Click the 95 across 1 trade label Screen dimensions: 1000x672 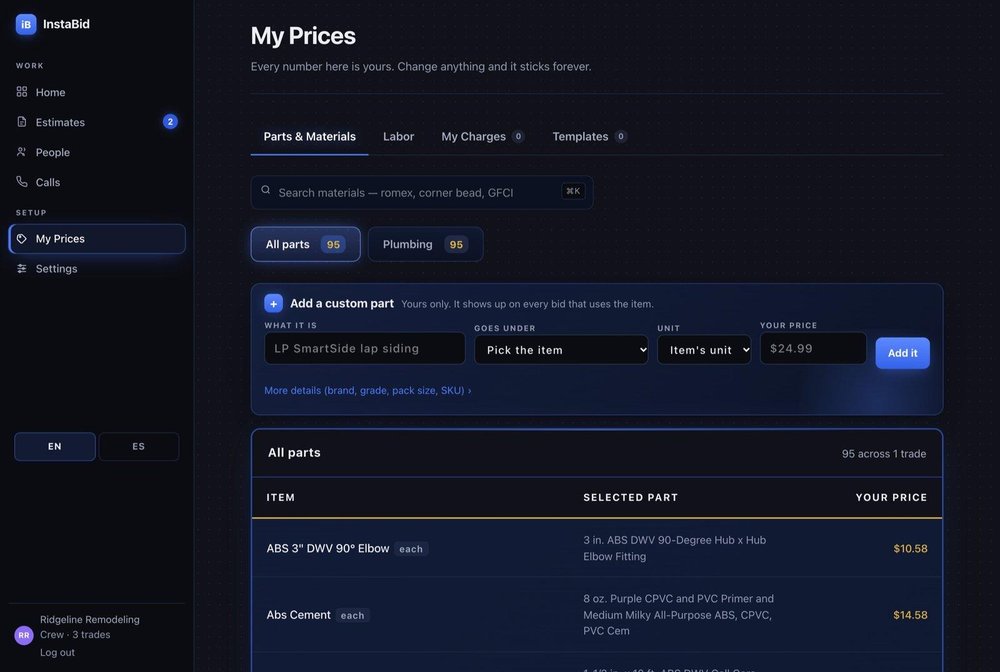[x=884, y=453]
